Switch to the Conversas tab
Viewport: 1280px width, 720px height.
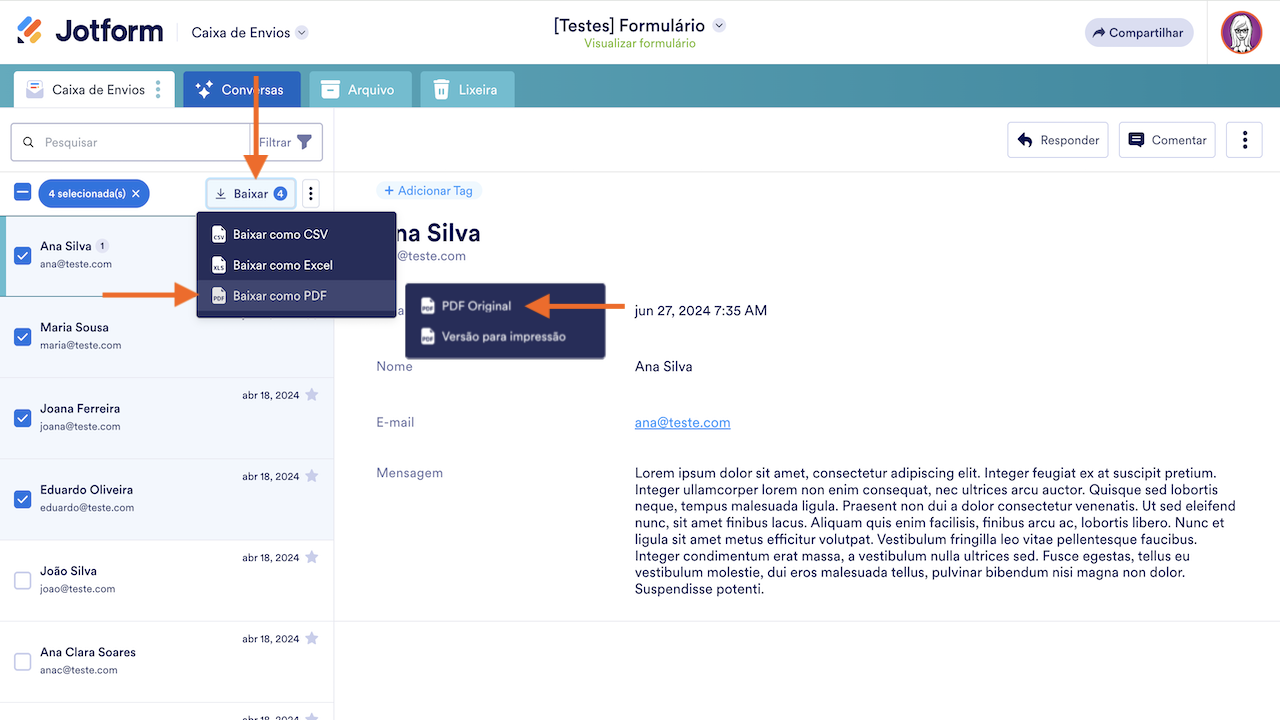point(241,89)
